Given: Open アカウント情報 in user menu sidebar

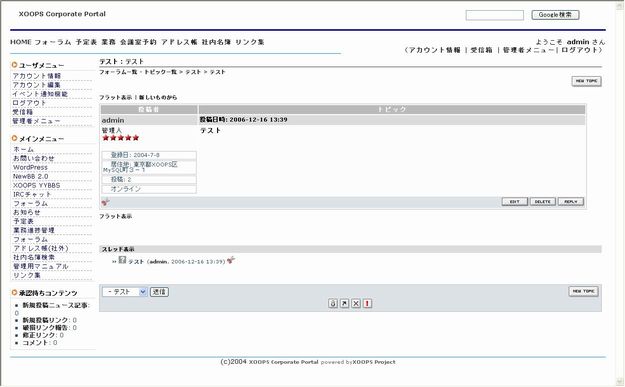Looking at the screenshot, I should point(37,76).
